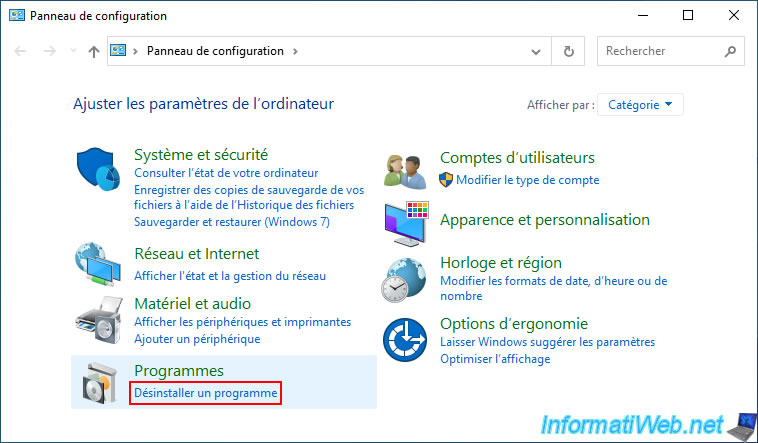Click the Panneau de configuration breadcrumb
Screen dimensions: 758x443
pyautogui.click(x=215, y=51)
